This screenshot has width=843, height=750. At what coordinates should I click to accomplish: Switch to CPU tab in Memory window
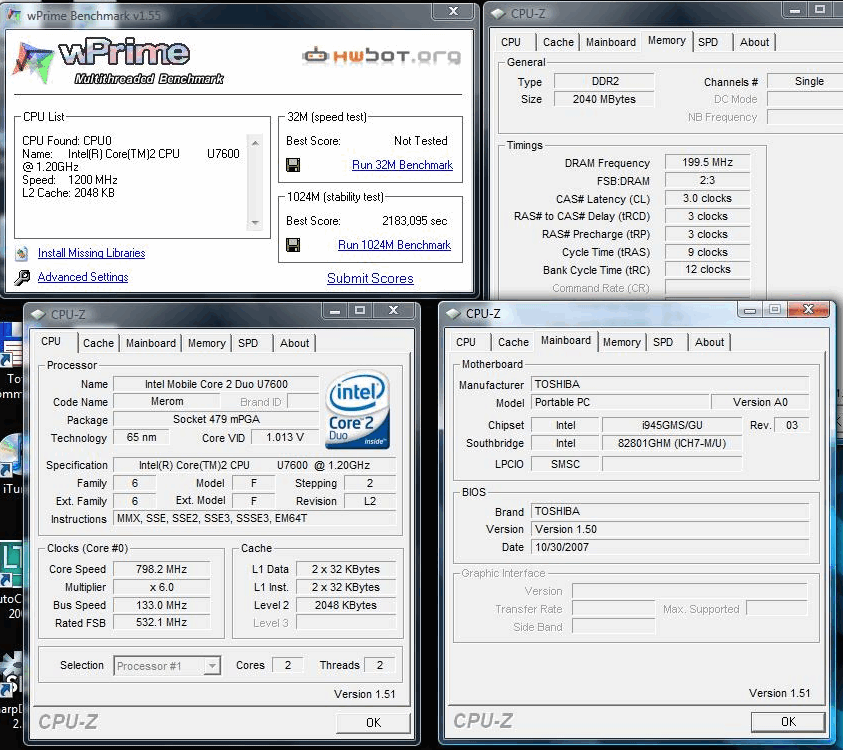511,42
